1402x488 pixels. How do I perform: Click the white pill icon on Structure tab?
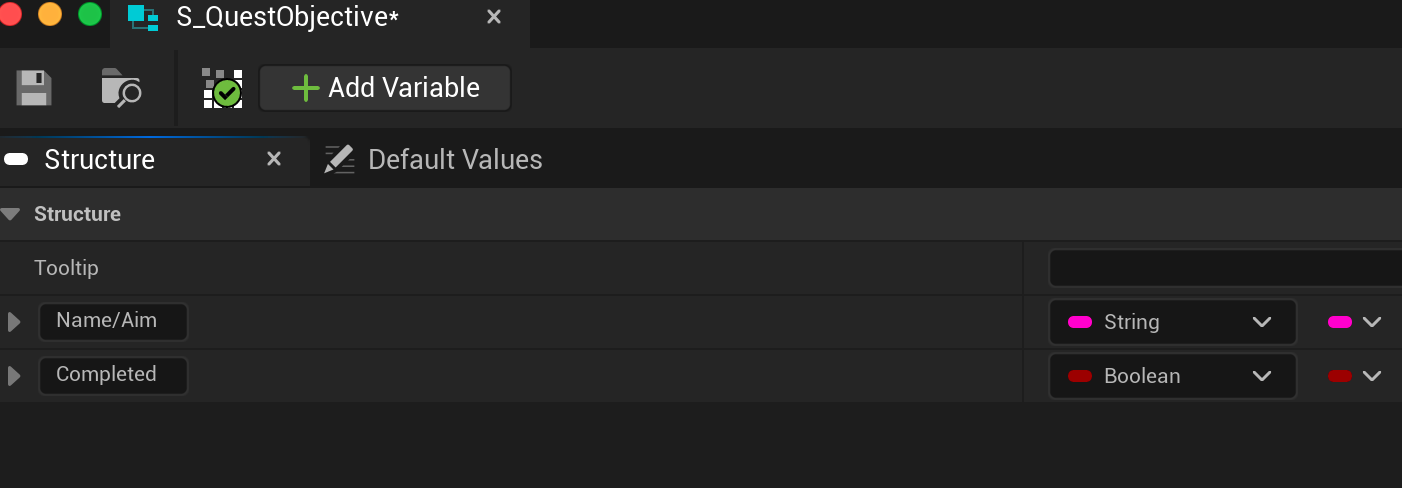pyautogui.click(x=16, y=160)
